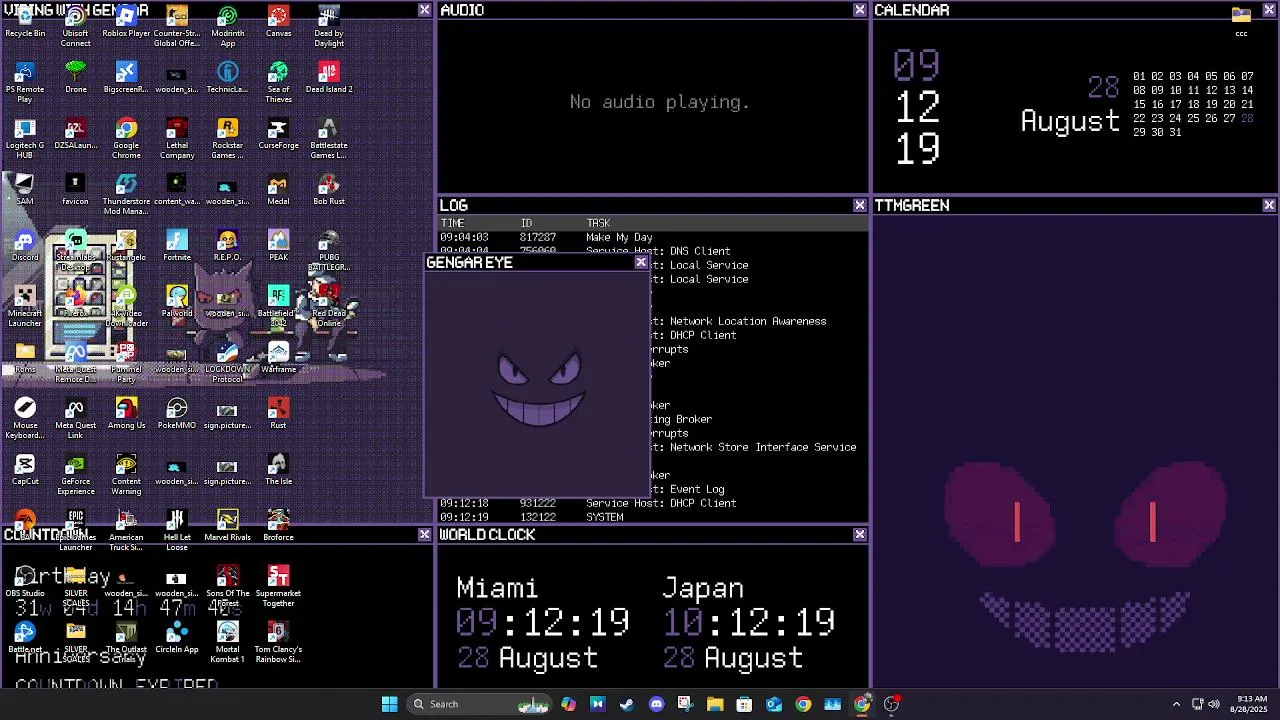This screenshot has width=1280, height=720.
Task: Open the Modrinth App icon
Action: tap(227, 27)
